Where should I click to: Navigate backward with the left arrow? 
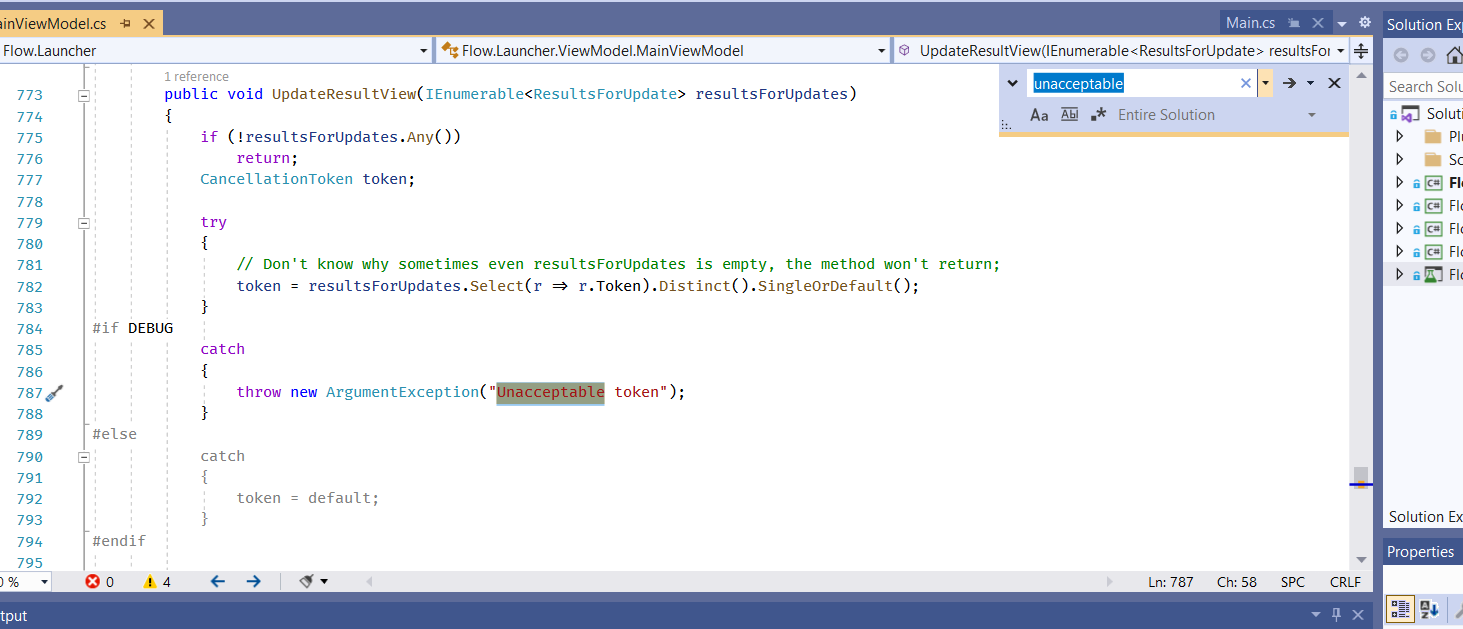[x=218, y=581]
